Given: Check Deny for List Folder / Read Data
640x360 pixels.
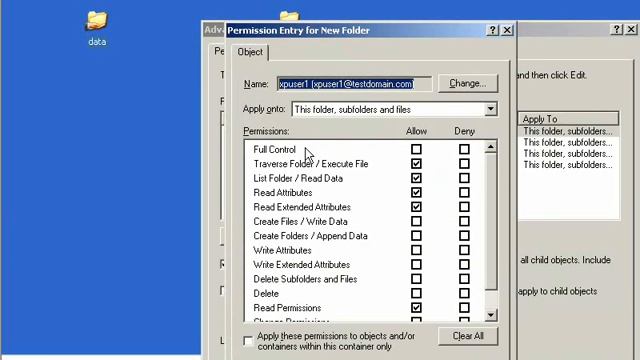Looking at the screenshot, I should [x=464, y=178].
